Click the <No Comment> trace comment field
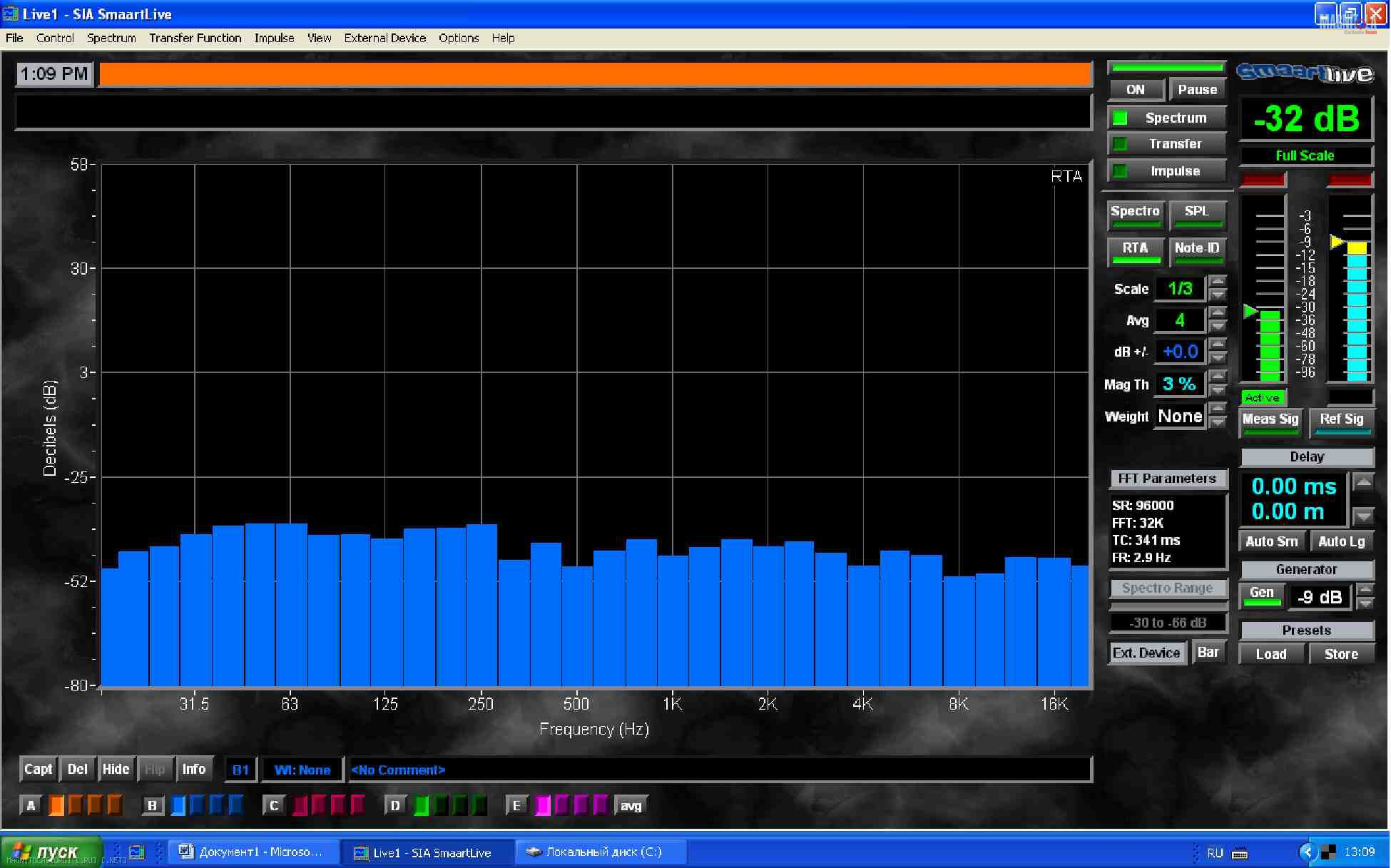Screen dimensions: 1391x868 coord(719,770)
